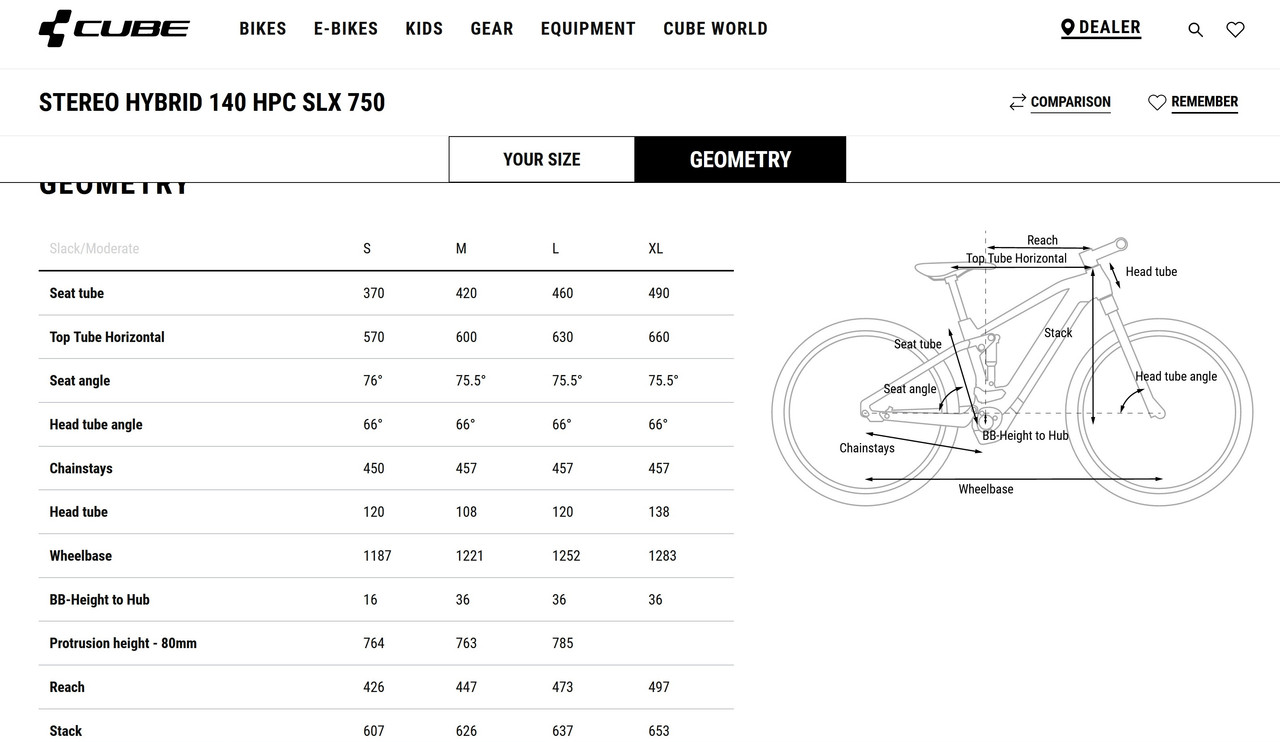The width and height of the screenshot is (1280, 742).
Task: Click Wheelbase value 1221
Action: pyautogui.click(x=470, y=556)
